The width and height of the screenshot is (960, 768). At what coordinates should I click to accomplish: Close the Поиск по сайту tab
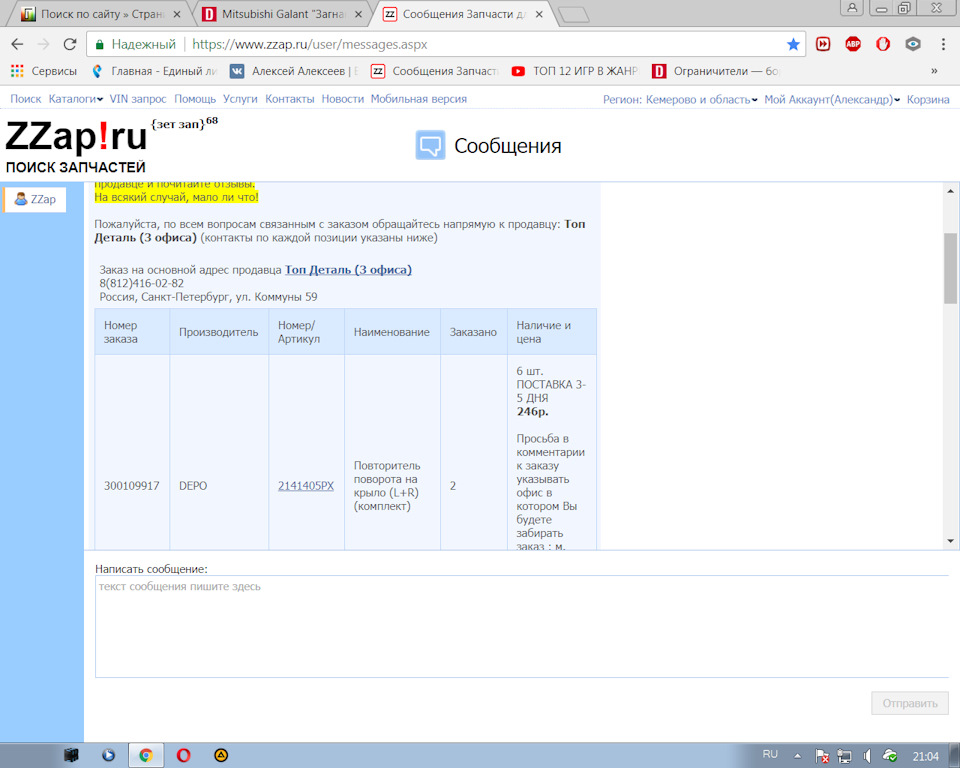tap(176, 14)
